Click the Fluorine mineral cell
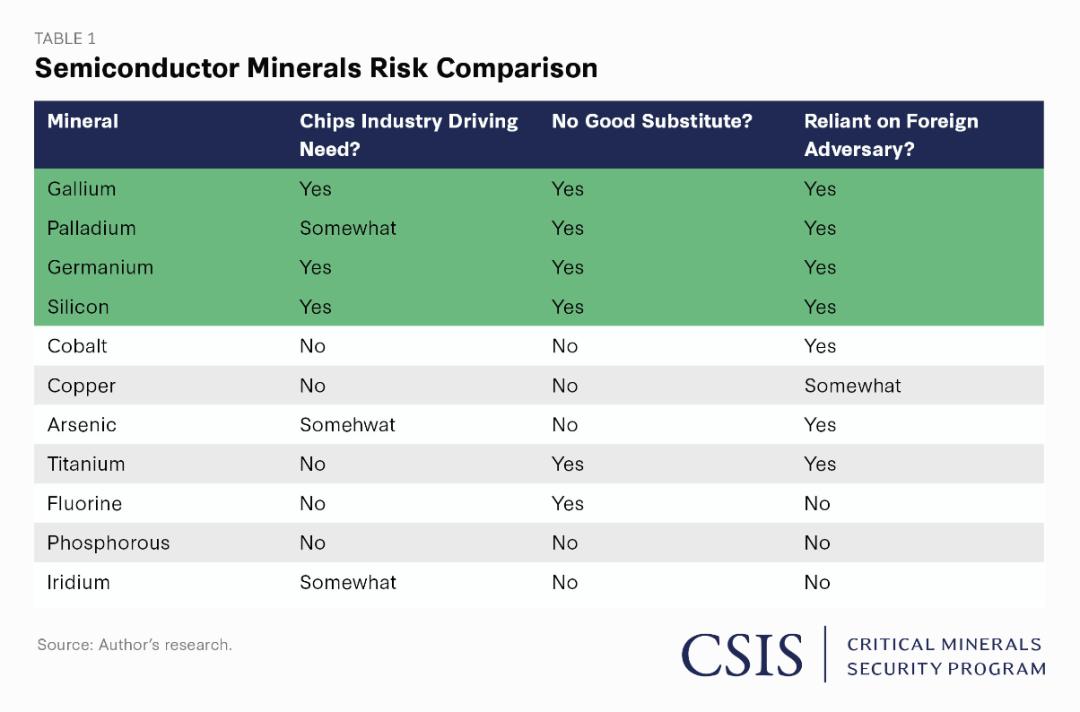Image resolution: width=1080 pixels, height=712 pixels. click(84, 504)
